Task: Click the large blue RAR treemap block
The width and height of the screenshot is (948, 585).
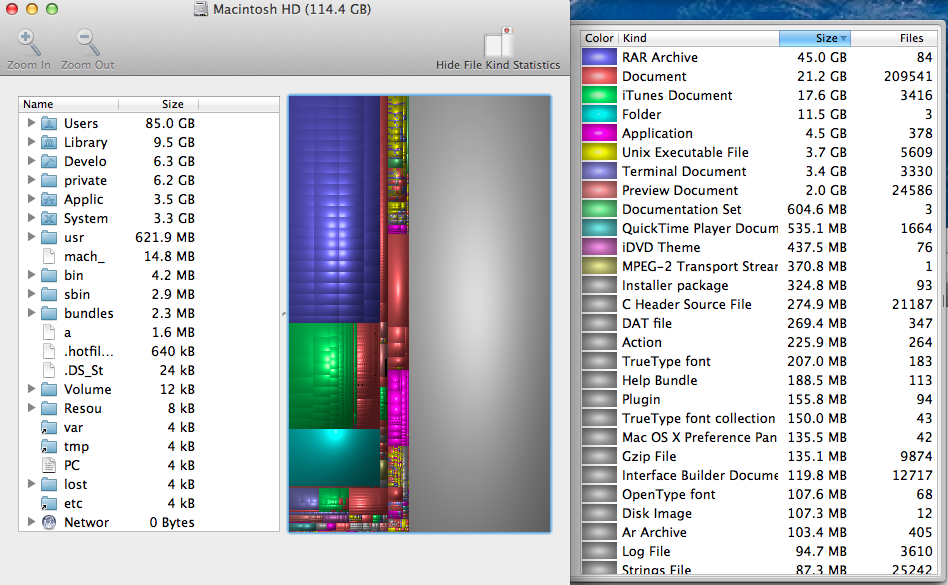Action: click(334, 209)
